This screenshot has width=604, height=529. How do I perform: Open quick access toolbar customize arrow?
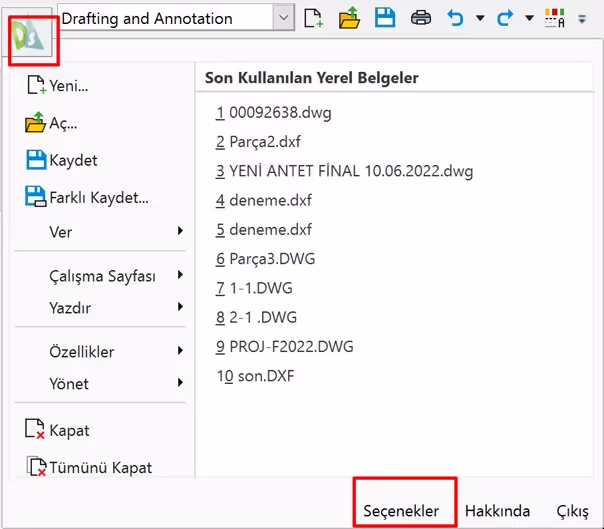click(x=582, y=18)
